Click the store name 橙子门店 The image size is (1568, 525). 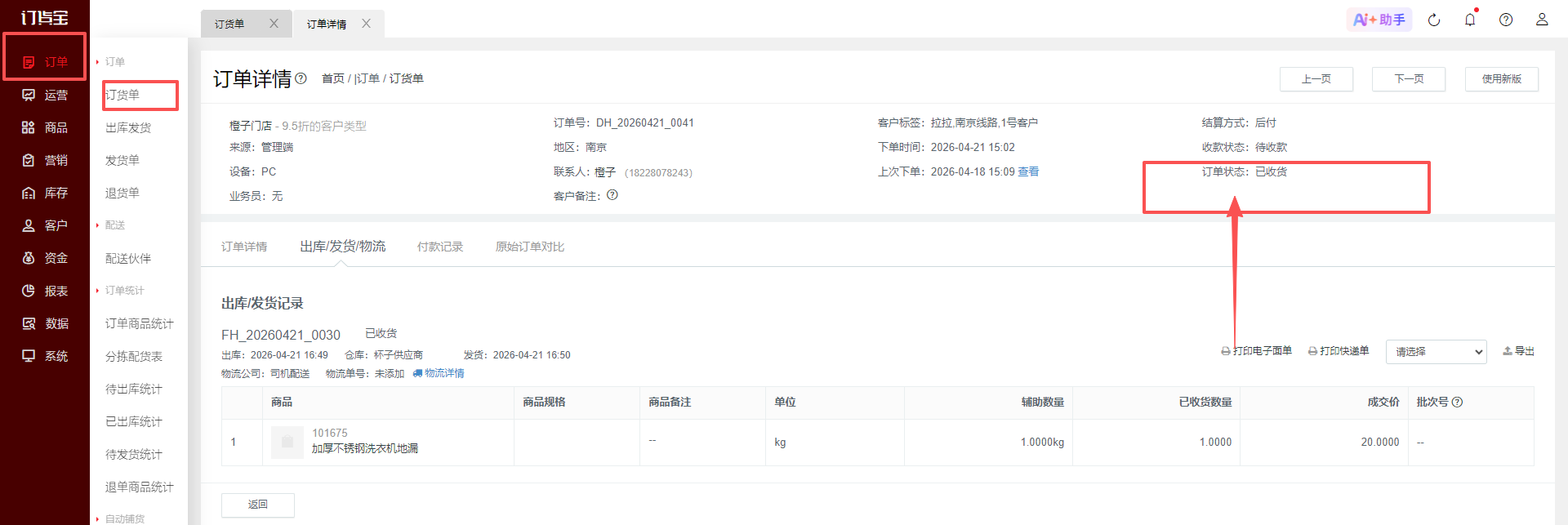coord(251,126)
